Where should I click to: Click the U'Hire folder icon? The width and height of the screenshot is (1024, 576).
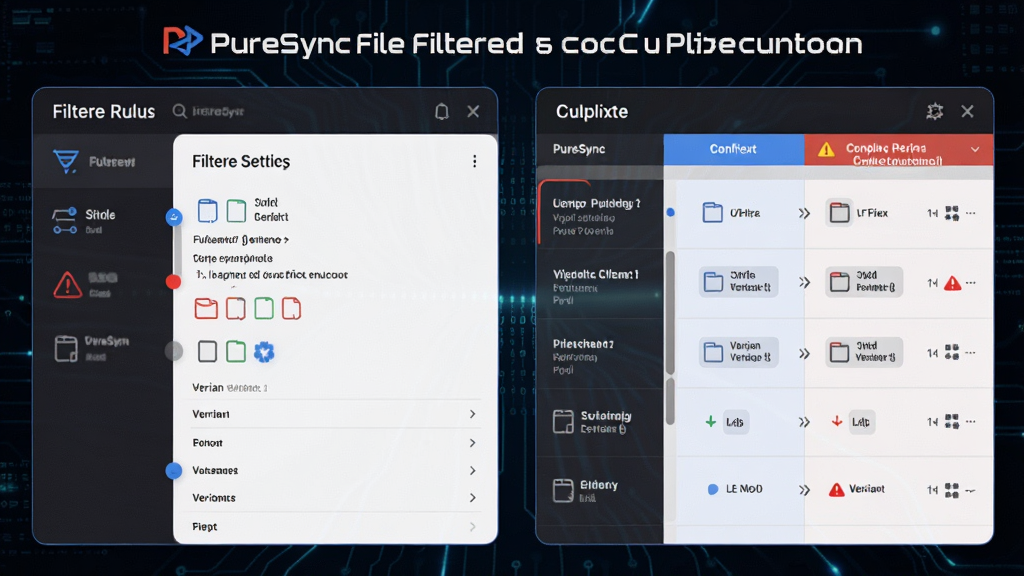click(x=712, y=213)
